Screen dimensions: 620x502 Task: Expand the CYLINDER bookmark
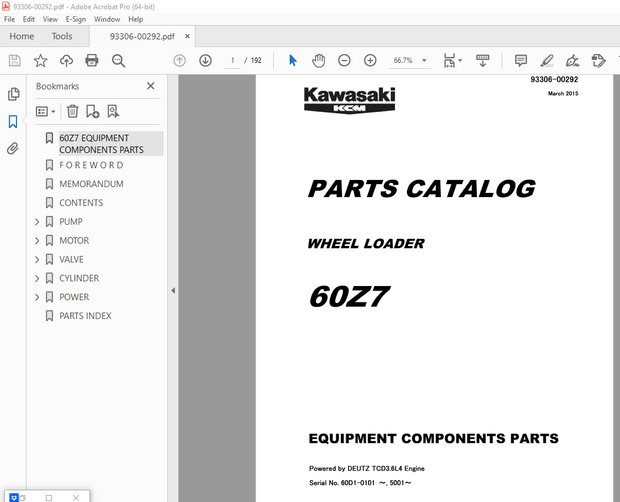point(37,278)
